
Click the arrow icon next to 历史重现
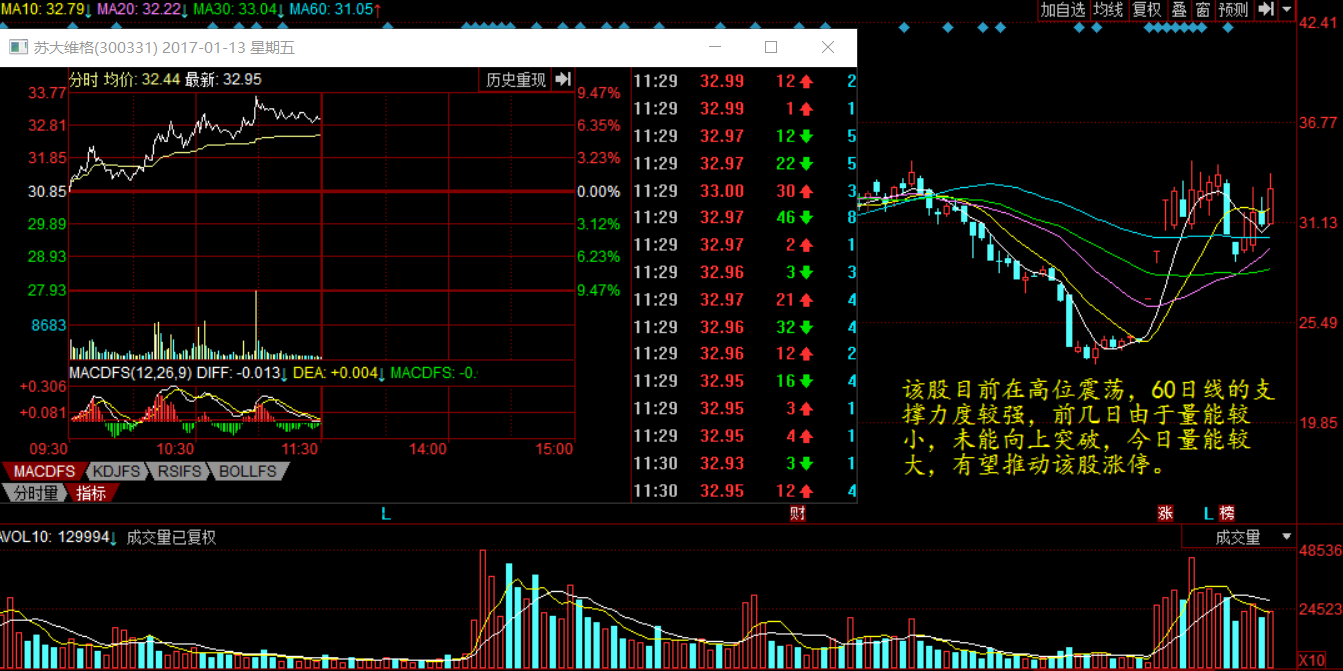(563, 80)
